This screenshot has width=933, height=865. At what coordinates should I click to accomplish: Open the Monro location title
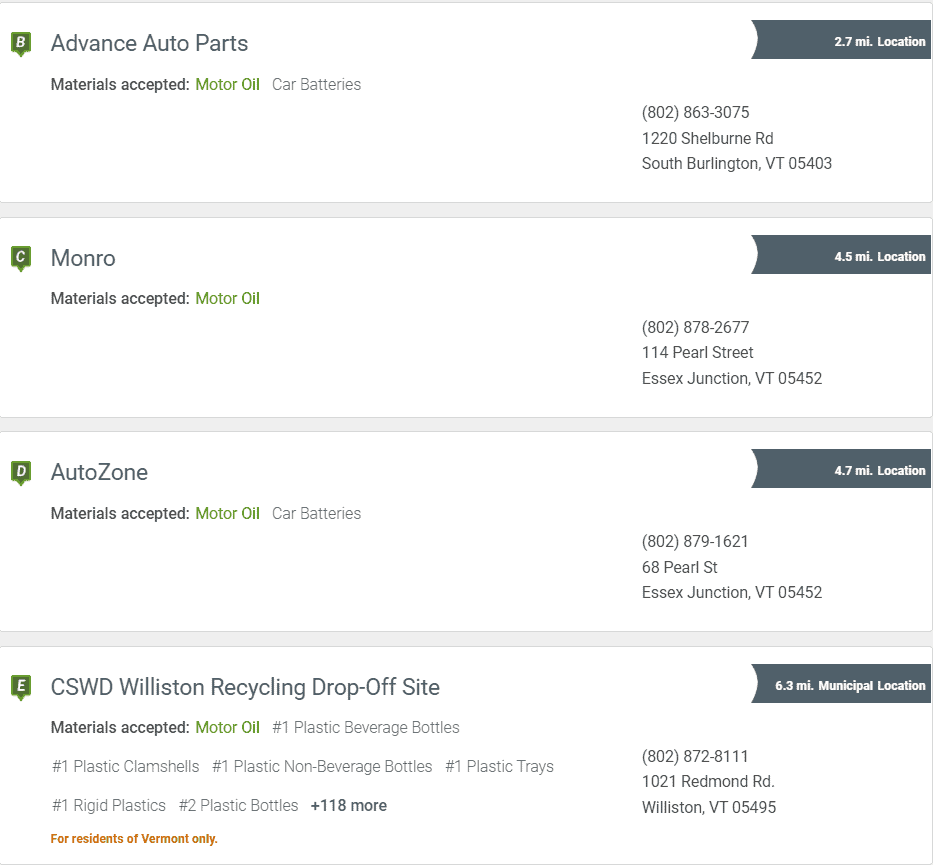coord(83,258)
